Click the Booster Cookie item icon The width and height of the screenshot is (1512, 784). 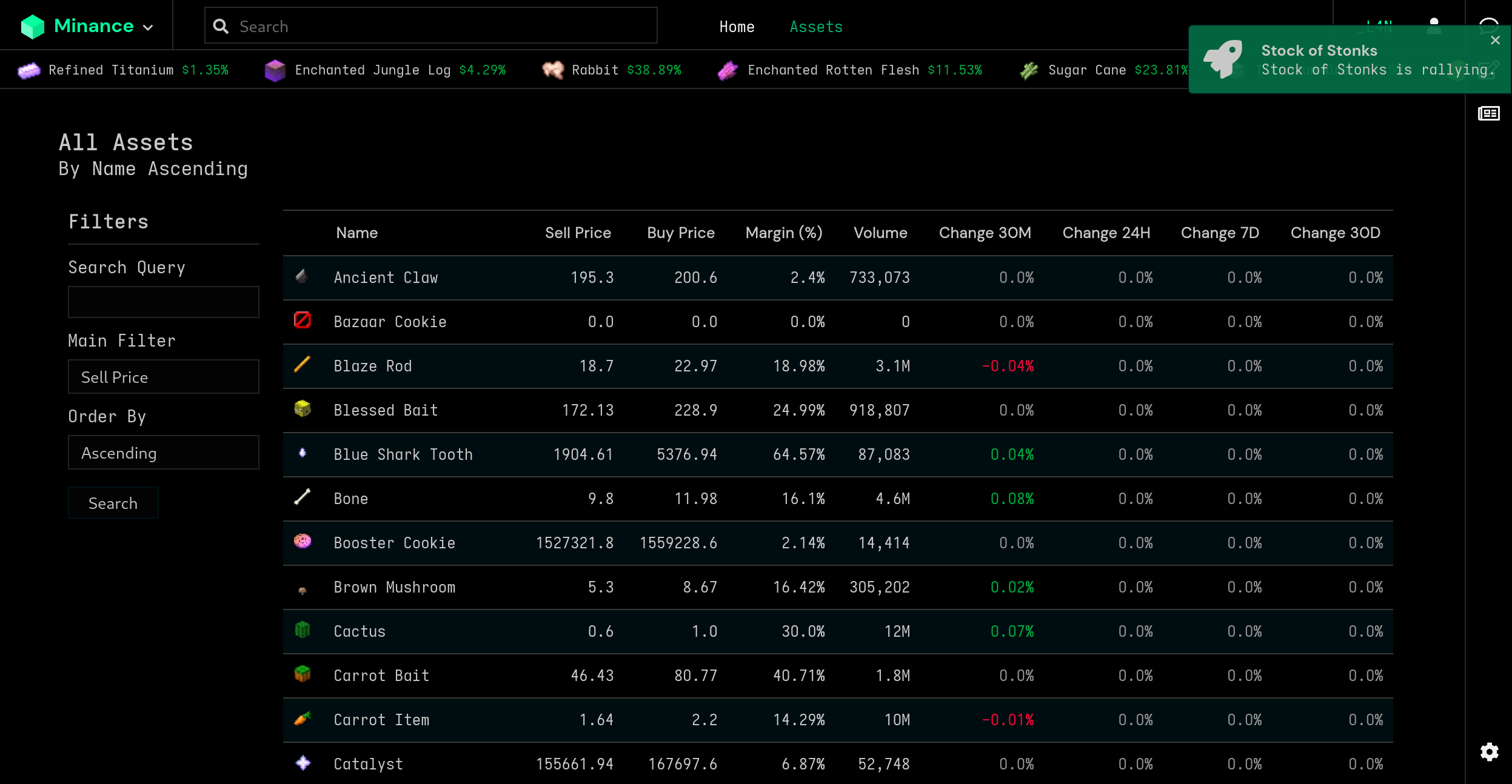pyautogui.click(x=303, y=542)
